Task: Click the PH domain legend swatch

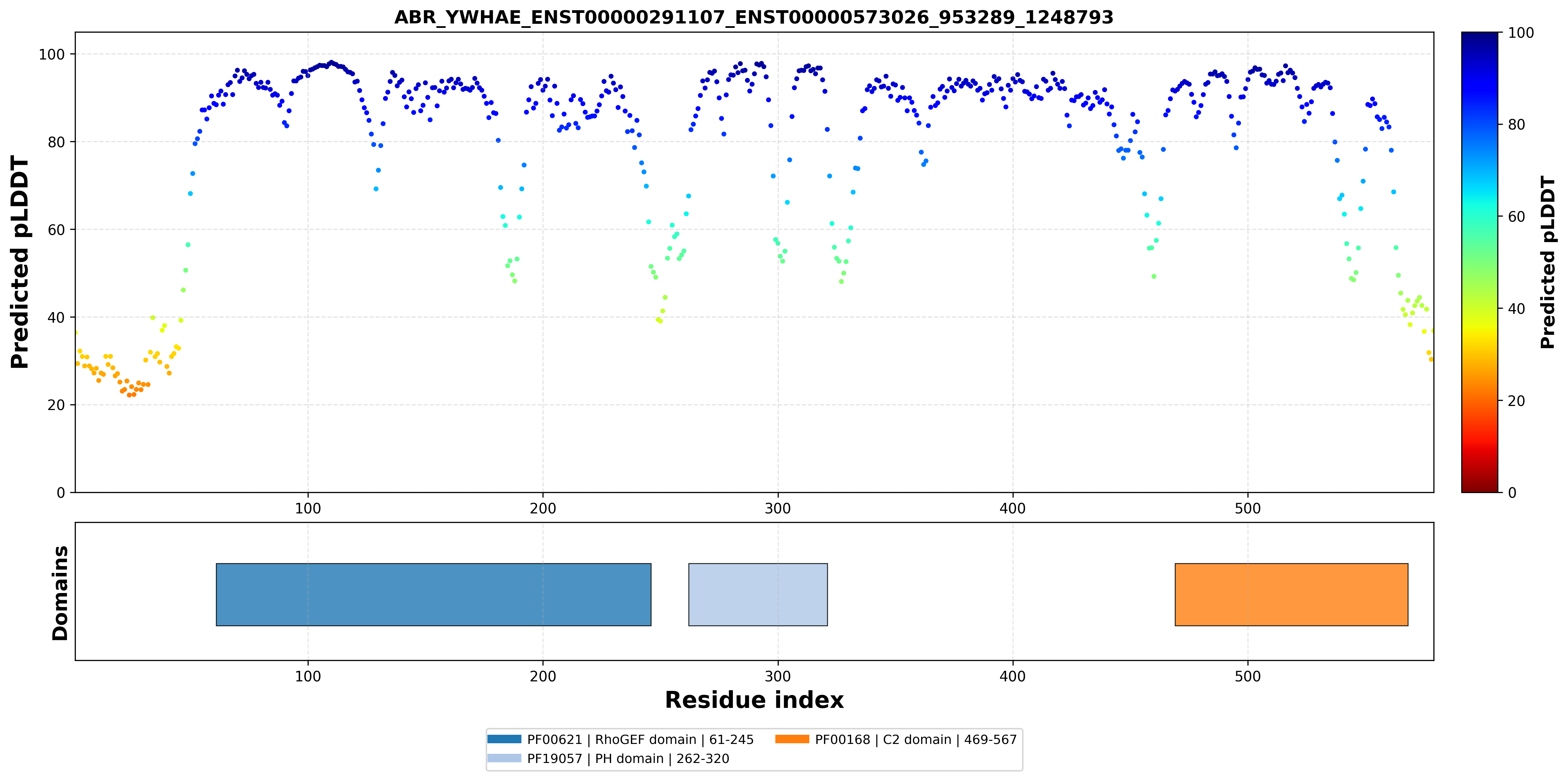Action: pos(504,758)
